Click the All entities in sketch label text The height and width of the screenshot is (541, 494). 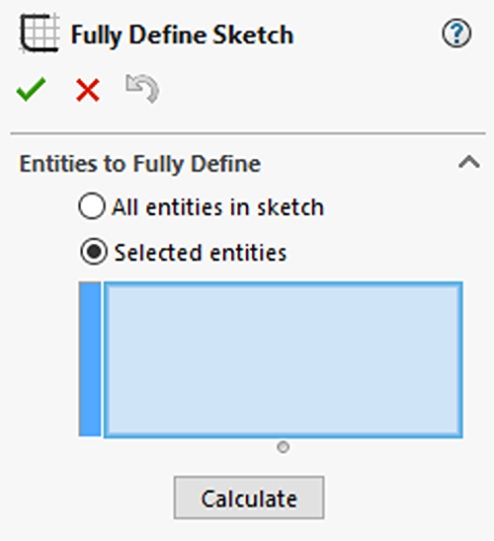[x=218, y=207]
